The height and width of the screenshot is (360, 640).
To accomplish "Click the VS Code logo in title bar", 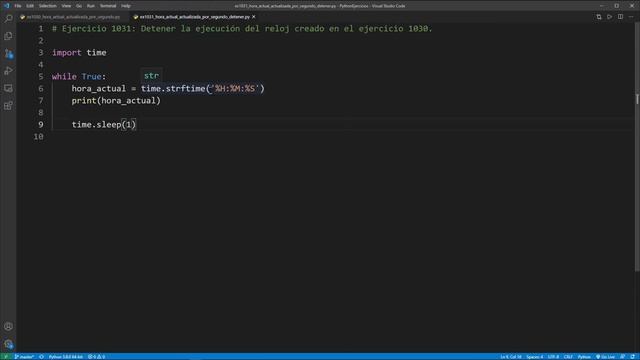I will coord(7,6).
